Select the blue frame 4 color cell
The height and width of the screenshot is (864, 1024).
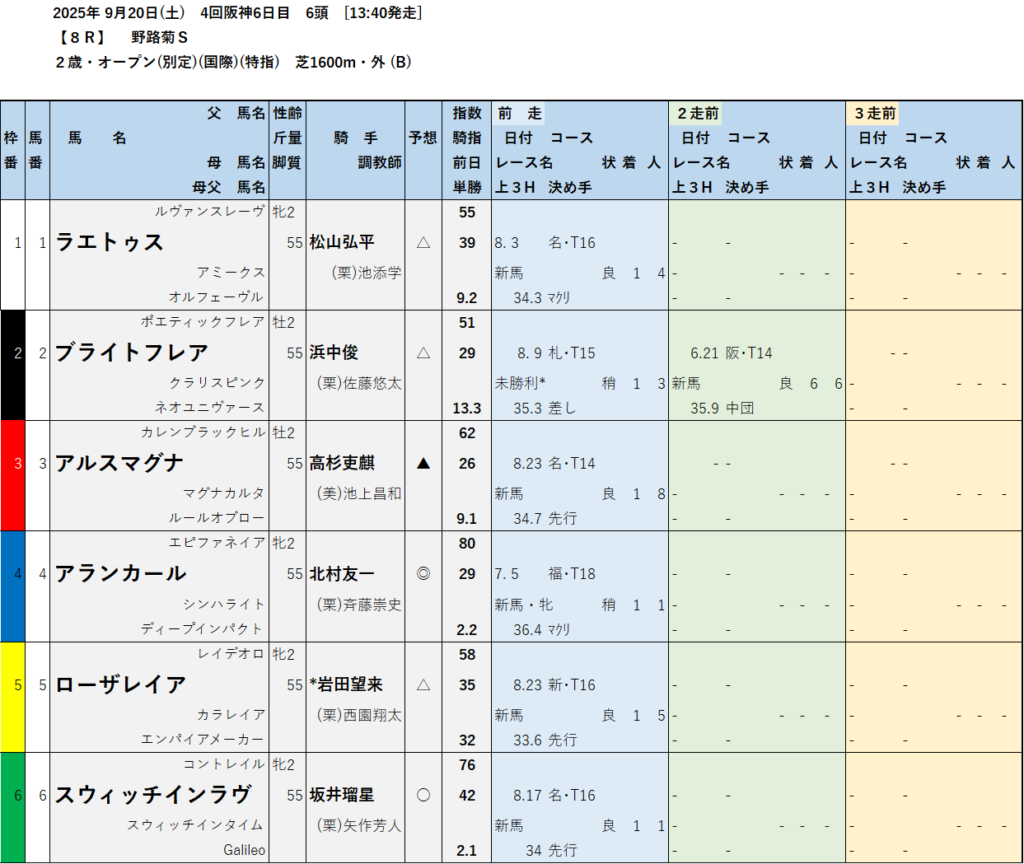point(12,586)
